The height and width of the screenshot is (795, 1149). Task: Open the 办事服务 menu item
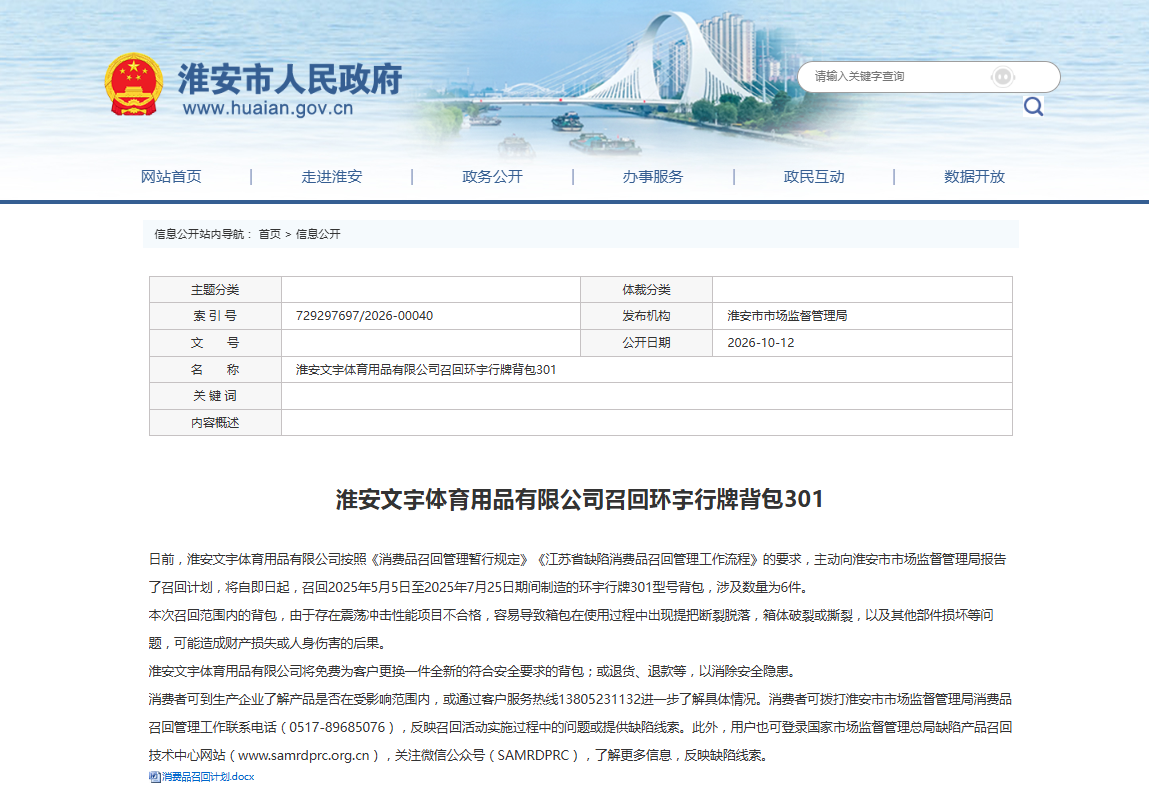click(653, 177)
